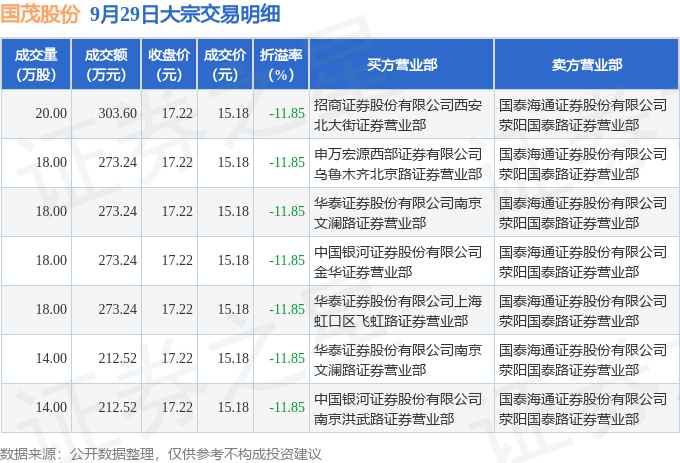Select the 收盘价(元) column header

click(169, 65)
